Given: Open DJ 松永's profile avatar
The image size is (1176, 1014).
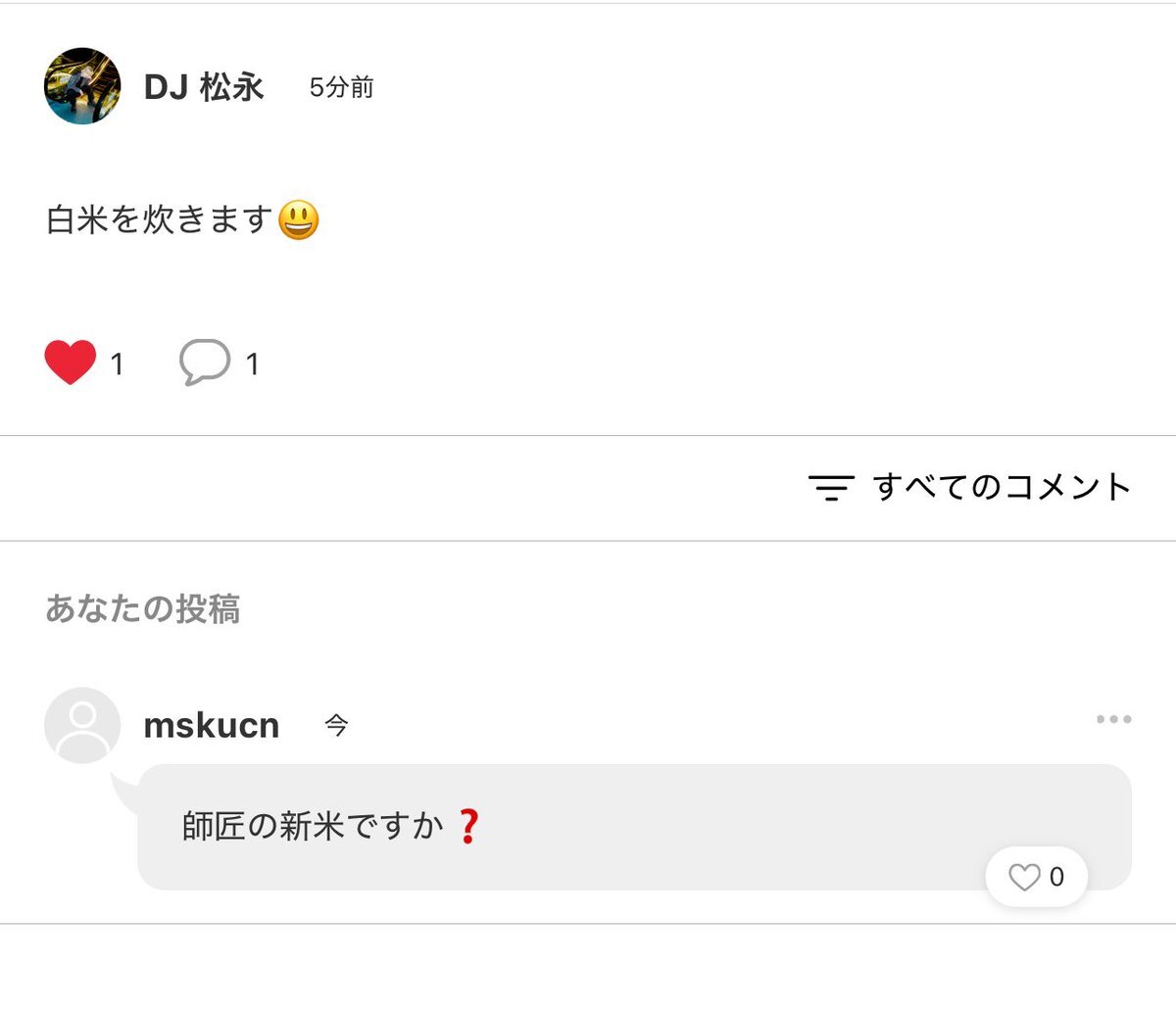Looking at the screenshot, I should click(x=82, y=86).
